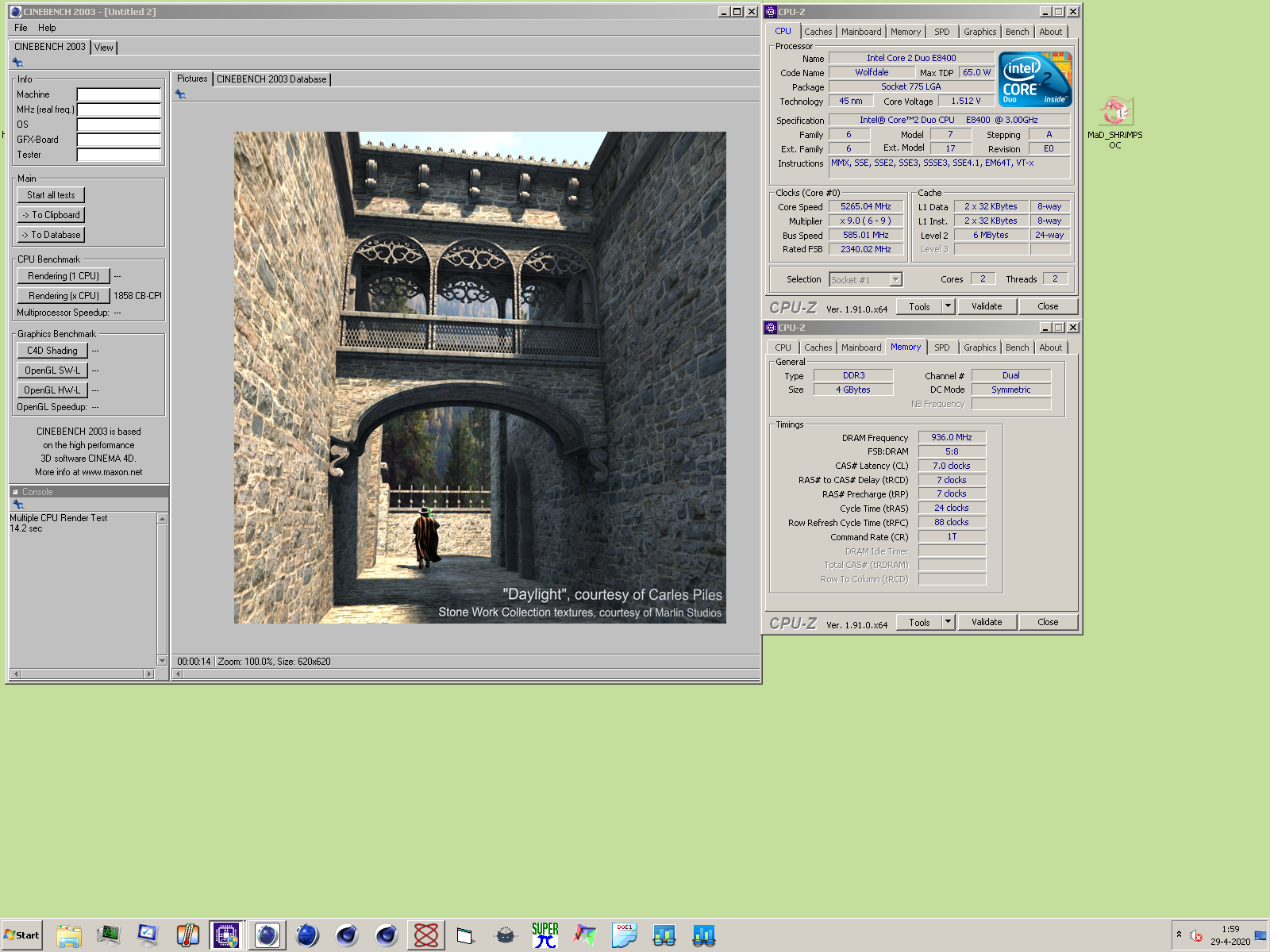Open Caches tab in upper CPU-Z window
Image resolution: width=1270 pixels, height=952 pixels.
818,32
